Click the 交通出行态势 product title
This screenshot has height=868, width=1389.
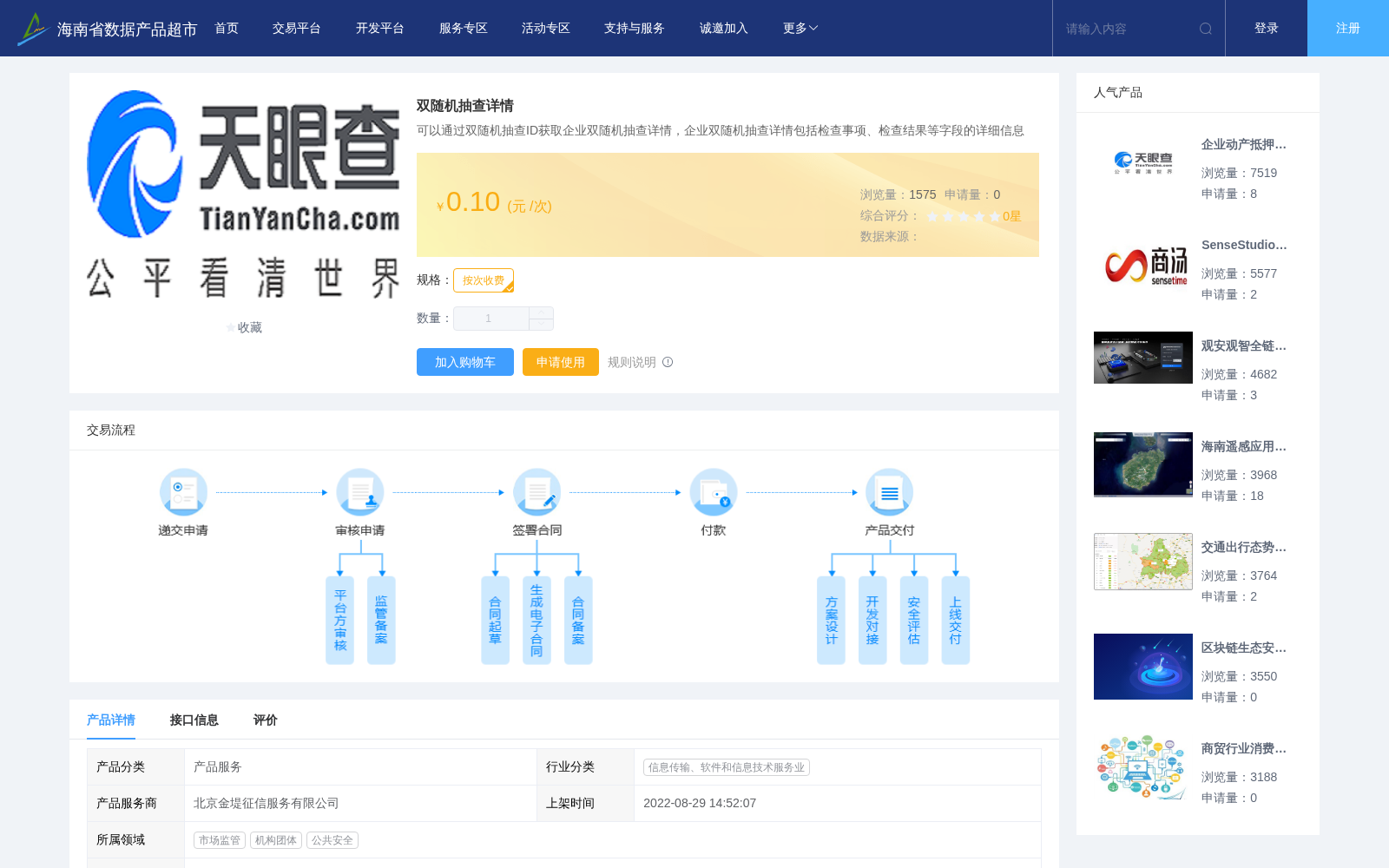click(1244, 547)
